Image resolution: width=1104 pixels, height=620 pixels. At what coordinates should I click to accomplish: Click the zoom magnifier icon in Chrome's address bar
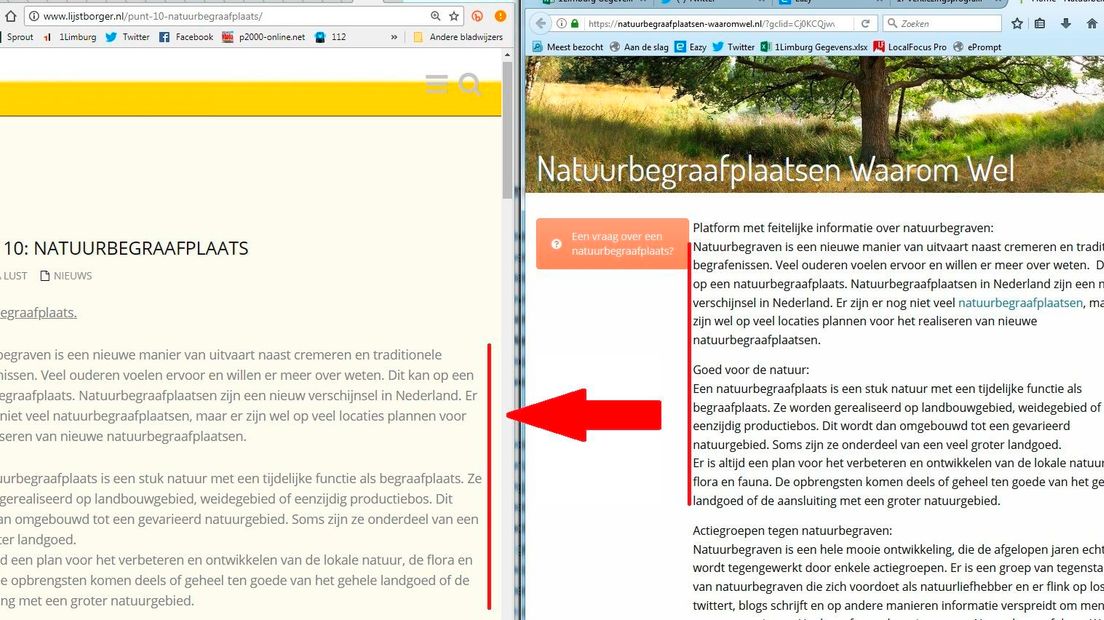(x=435, y=15)
